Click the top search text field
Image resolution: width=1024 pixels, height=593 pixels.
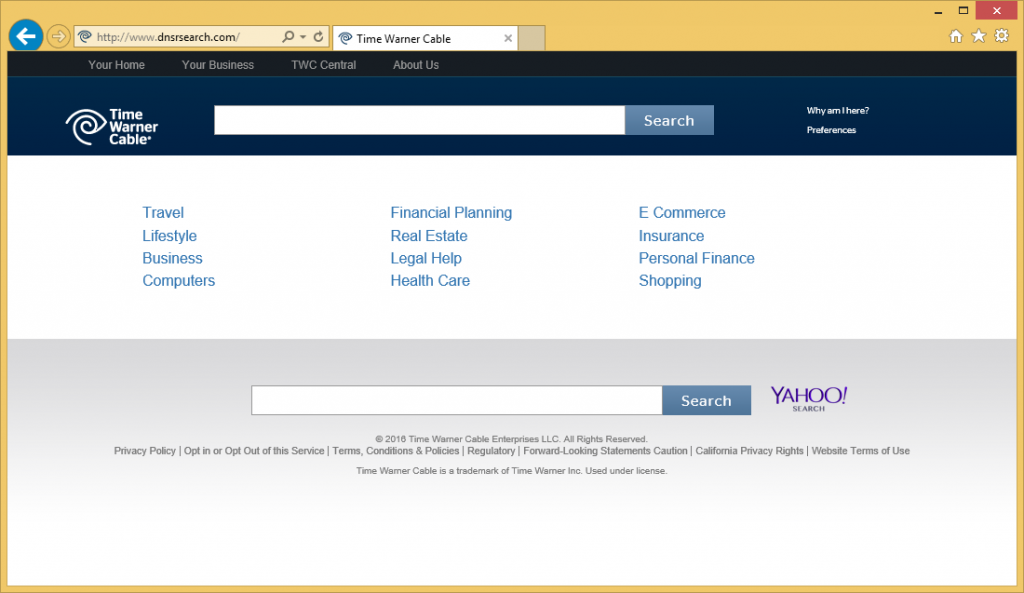coord(419,120)
